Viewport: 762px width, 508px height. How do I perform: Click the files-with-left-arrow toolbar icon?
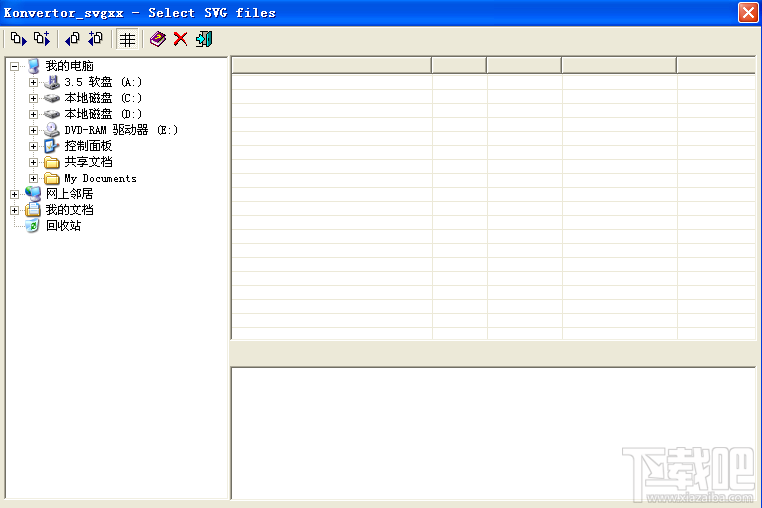(72, 39)
